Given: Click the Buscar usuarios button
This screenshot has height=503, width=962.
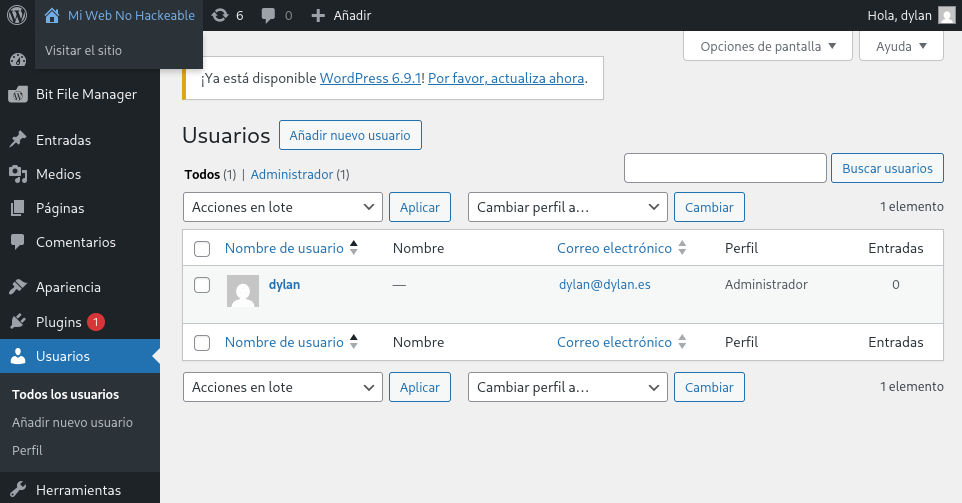Looking at the screenshot, I should click(886, 169).
